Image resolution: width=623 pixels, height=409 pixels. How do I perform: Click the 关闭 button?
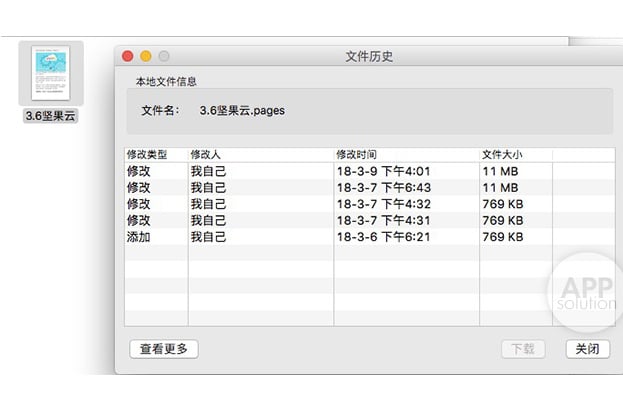[x=588, y=349]
